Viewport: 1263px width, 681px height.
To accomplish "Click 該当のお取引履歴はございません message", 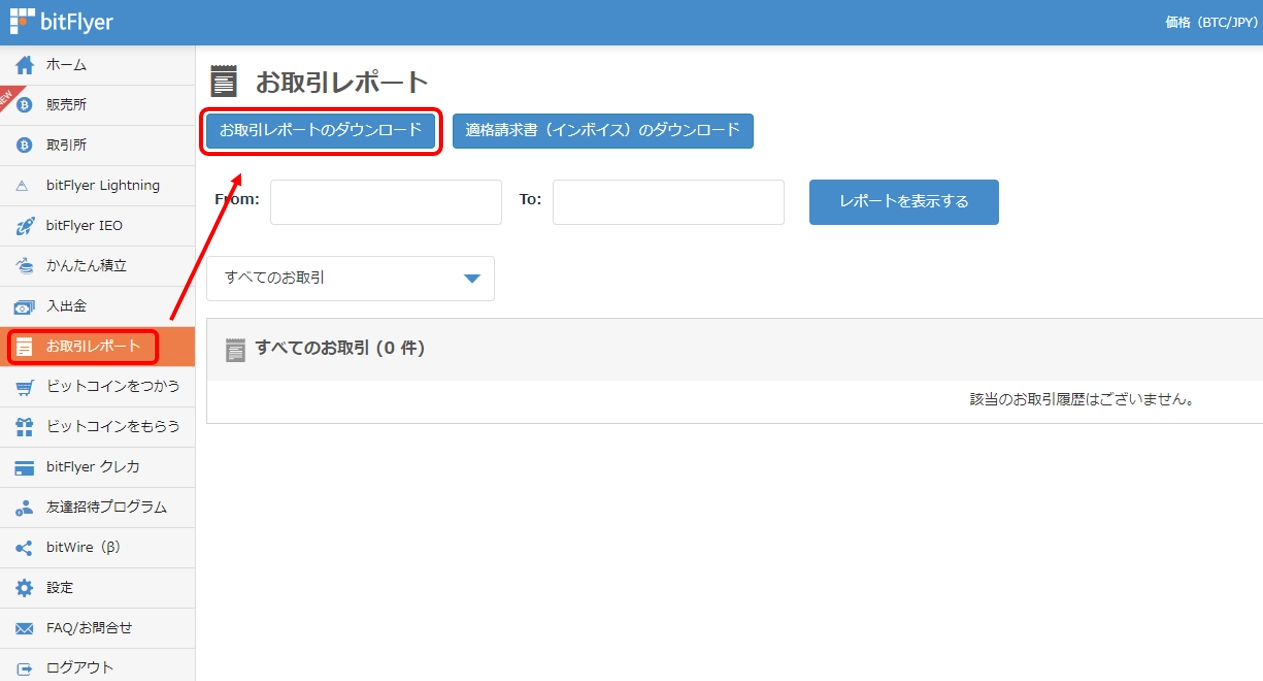I will tap(1083, 400).
